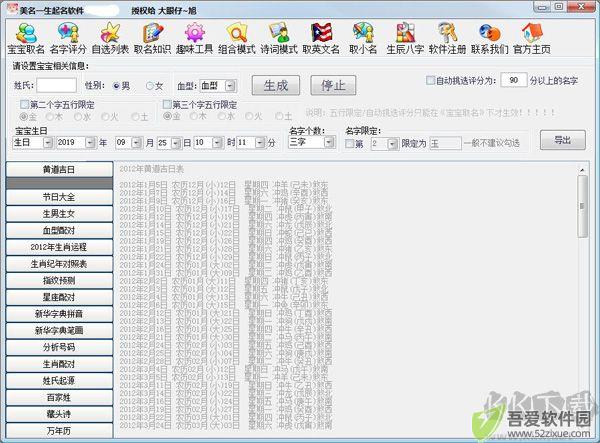Select the 女 gender radio button
The image size is (600, 443).
150,86
